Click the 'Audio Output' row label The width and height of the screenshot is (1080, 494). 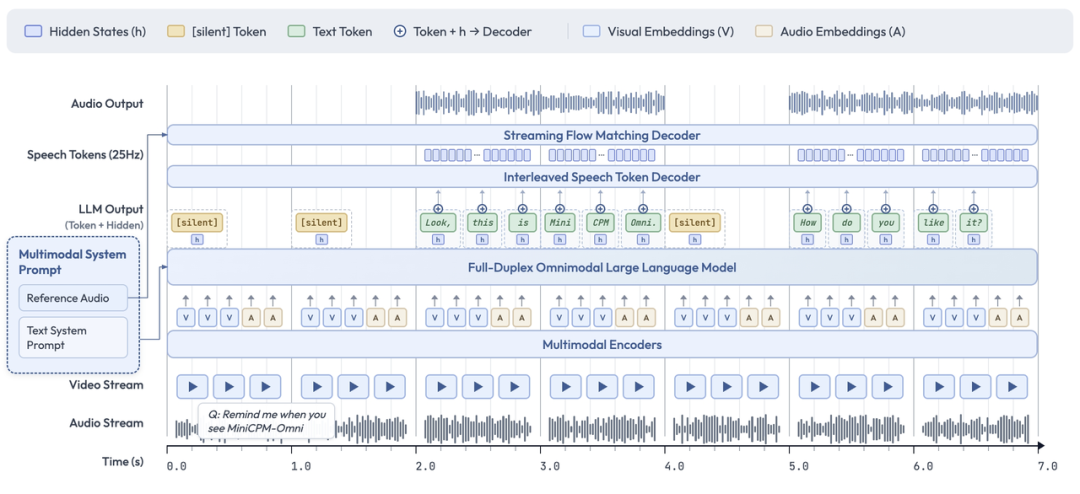pos(107,104)
